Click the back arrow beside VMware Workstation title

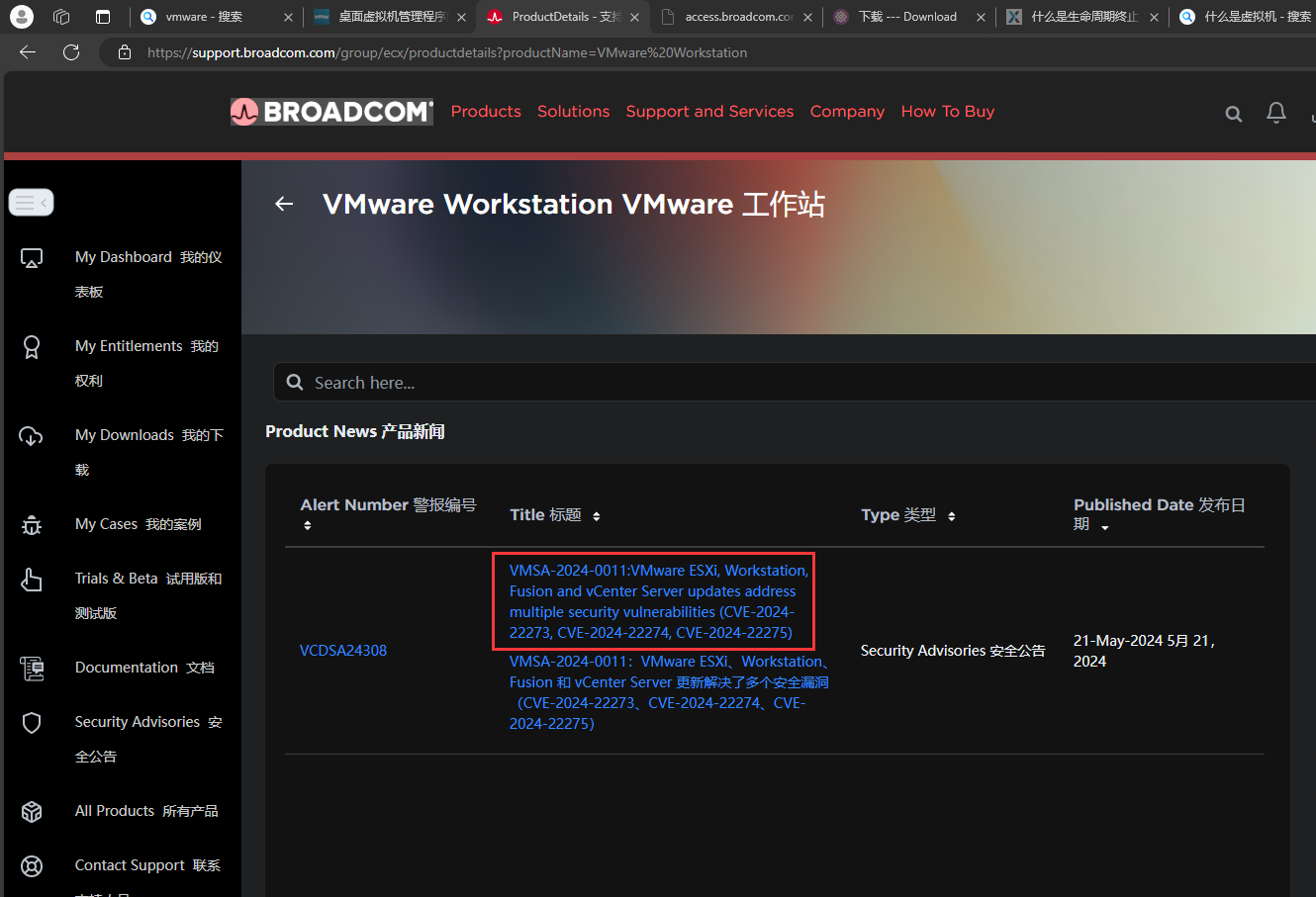pyautogui.click(x=284, y=204)
